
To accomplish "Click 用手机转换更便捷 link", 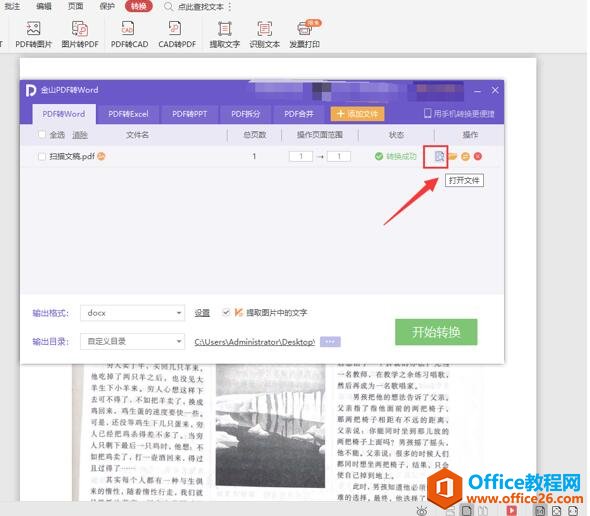I will (x=459, y=114).
